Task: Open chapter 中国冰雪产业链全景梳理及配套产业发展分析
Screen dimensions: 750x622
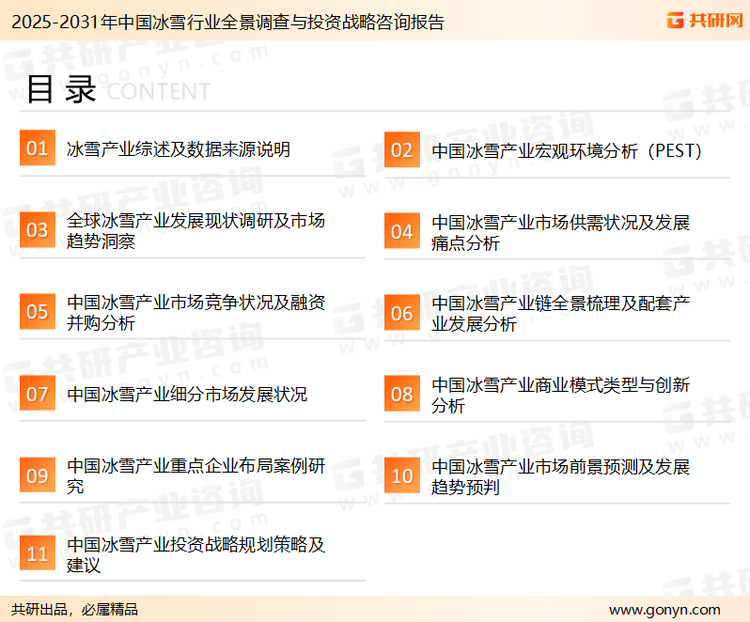Action: (561, 314)
